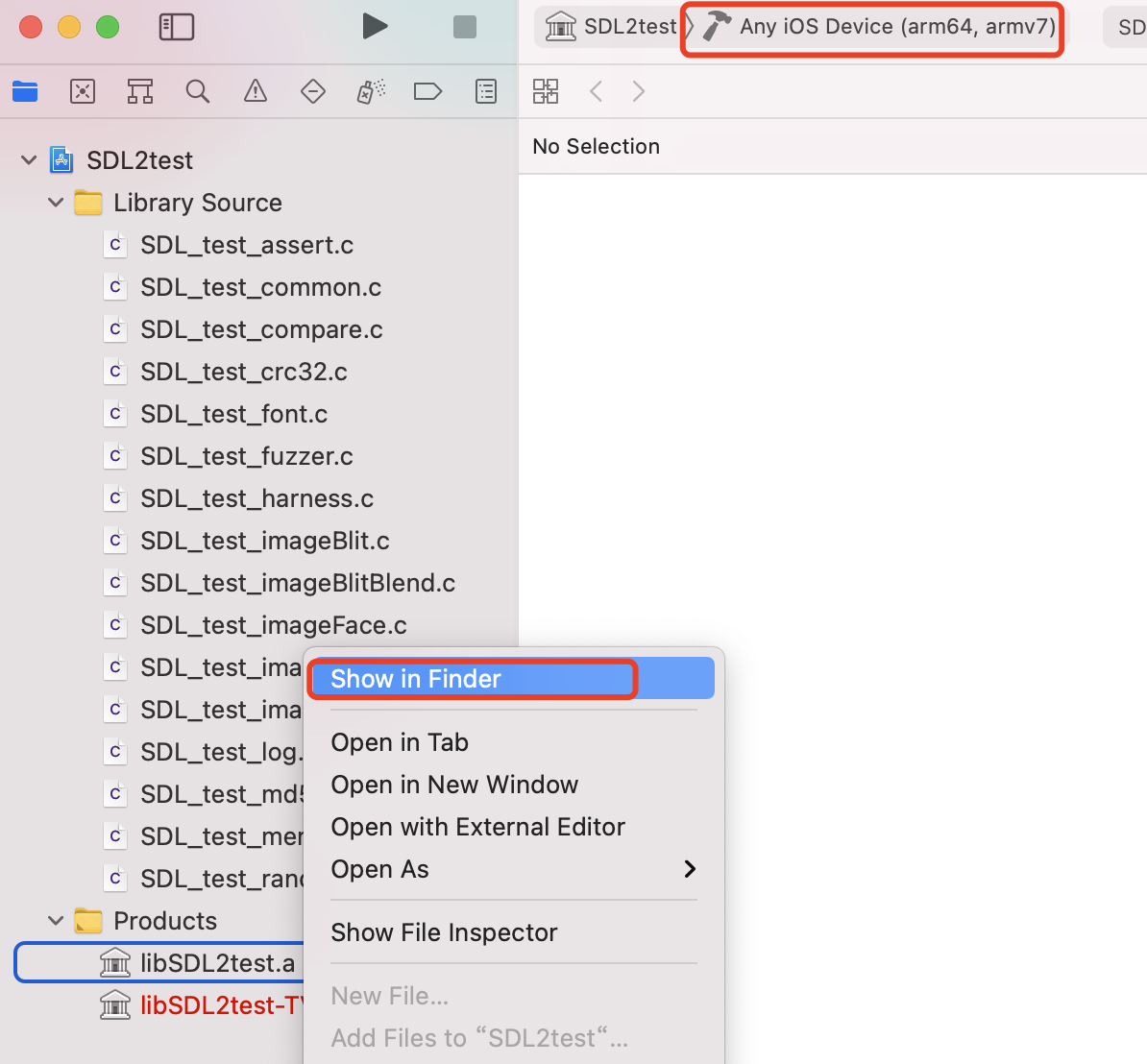The image size is (1147, 1064).
Task: Select the SDL_test_ran file row
Action: (203, 879)
